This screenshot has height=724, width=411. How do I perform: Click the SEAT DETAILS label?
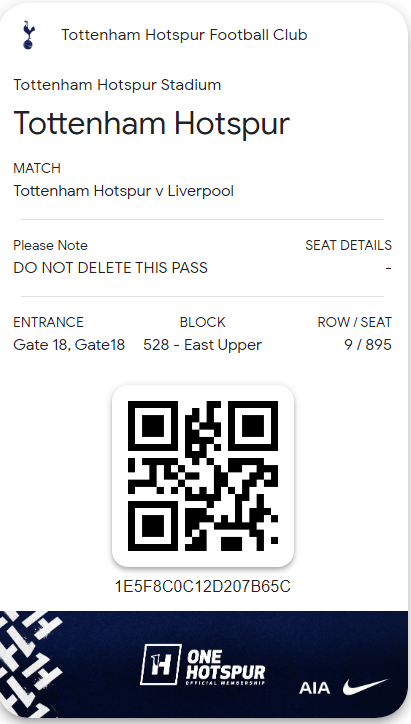(349, 245)
